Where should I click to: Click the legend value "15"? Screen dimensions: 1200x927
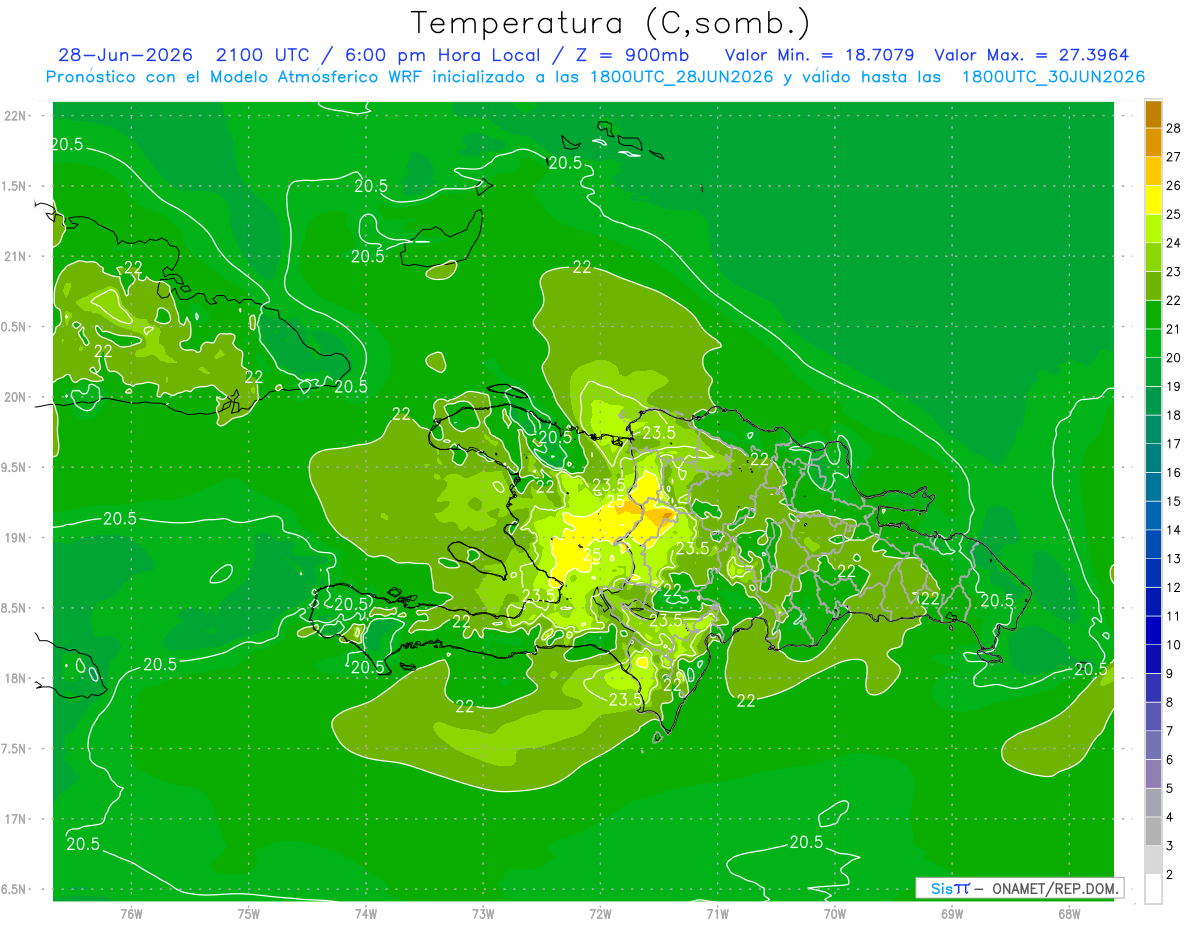(x=1174, y=501)
